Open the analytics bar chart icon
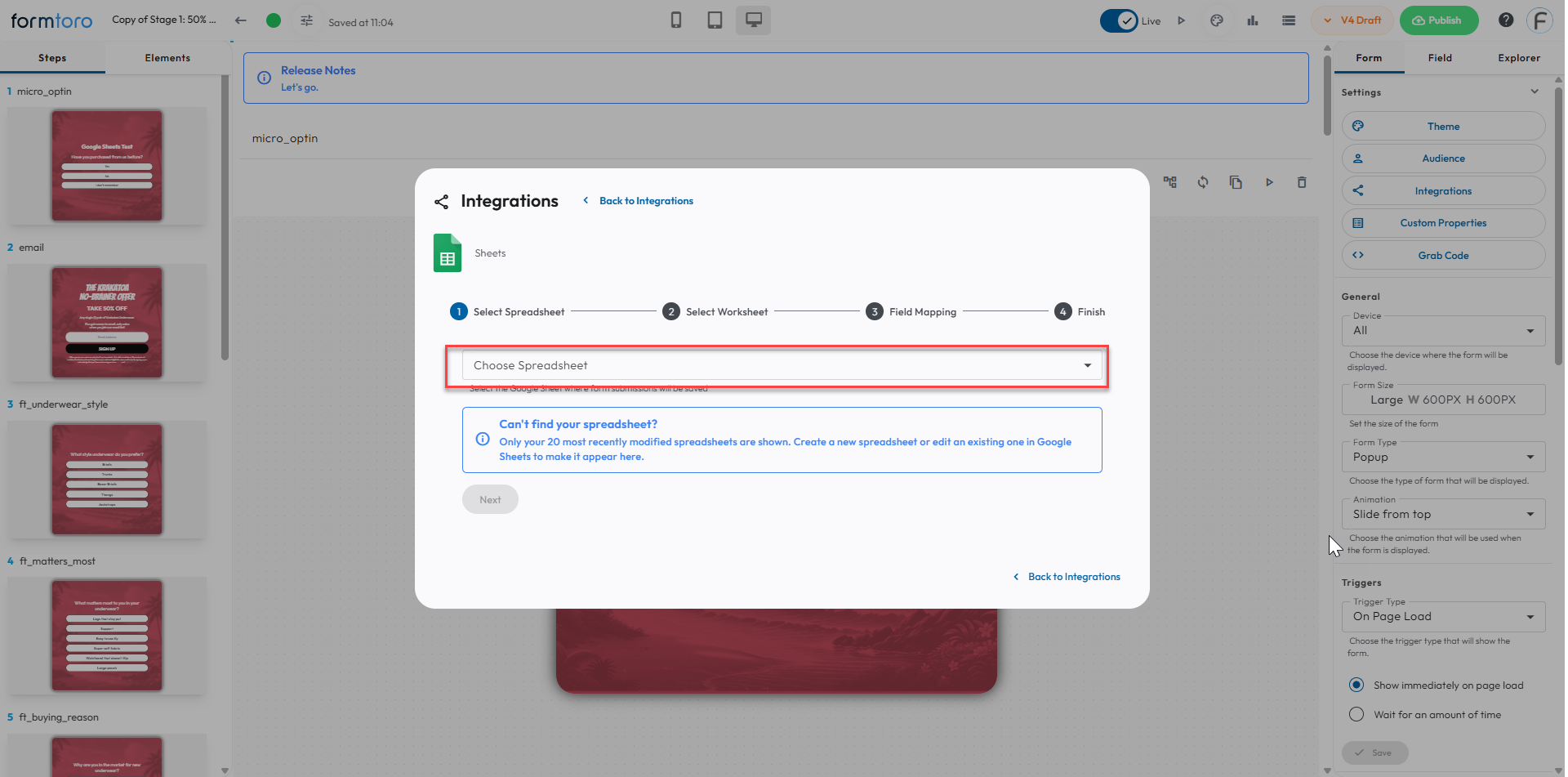The height and width of the screenshot is (777, 1568). pyautogui.click(x=1253, y=20)
